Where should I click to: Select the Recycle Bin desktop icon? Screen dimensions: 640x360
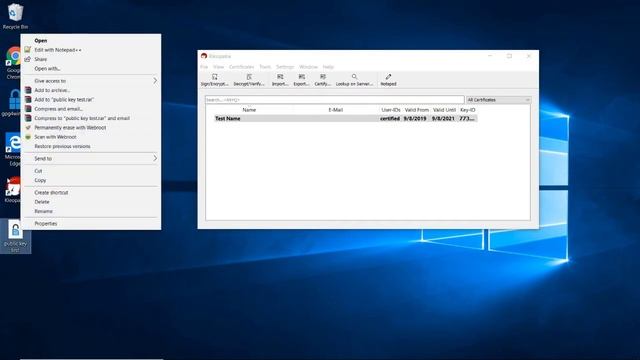pyautogui.click(x=15, y=16)
